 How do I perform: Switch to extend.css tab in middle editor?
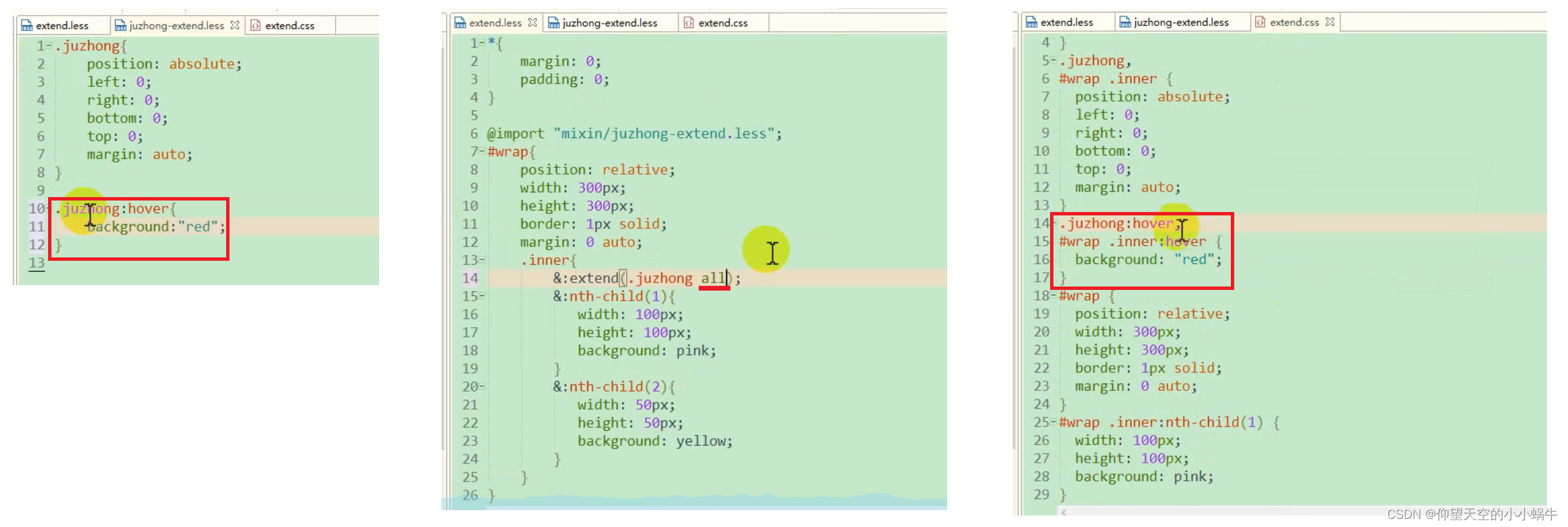pos(723,23)
